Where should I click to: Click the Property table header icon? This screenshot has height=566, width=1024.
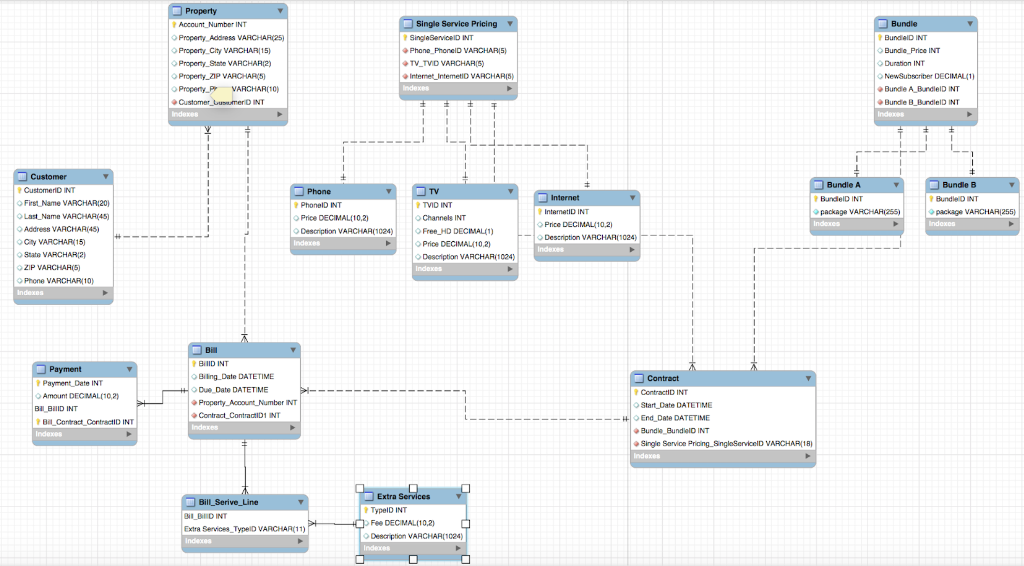(177, 11)
